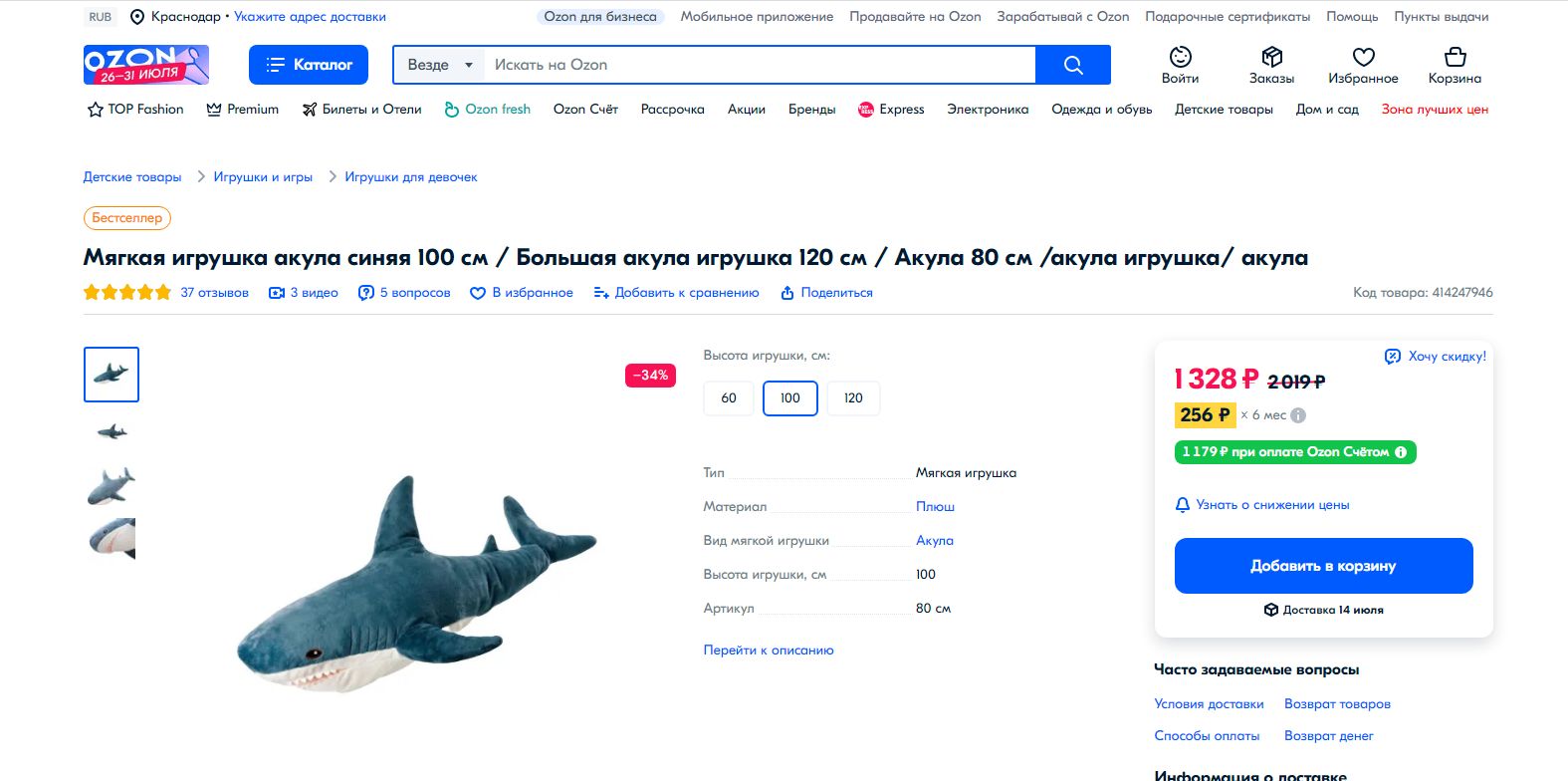
Task: Click the Войти smiley icon
Action: pyautogui.click(x=1180, y=57)
